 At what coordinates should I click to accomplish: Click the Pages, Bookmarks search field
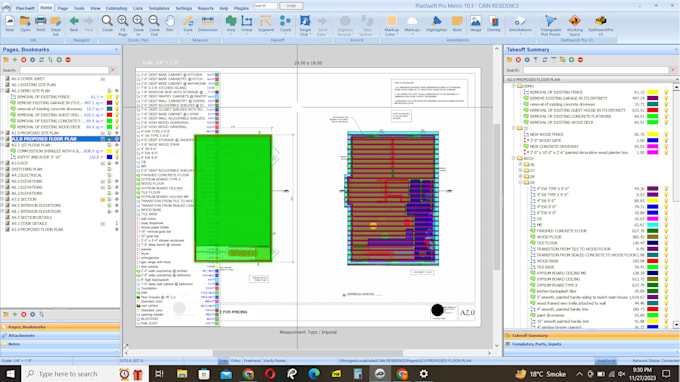coord(64,70)
